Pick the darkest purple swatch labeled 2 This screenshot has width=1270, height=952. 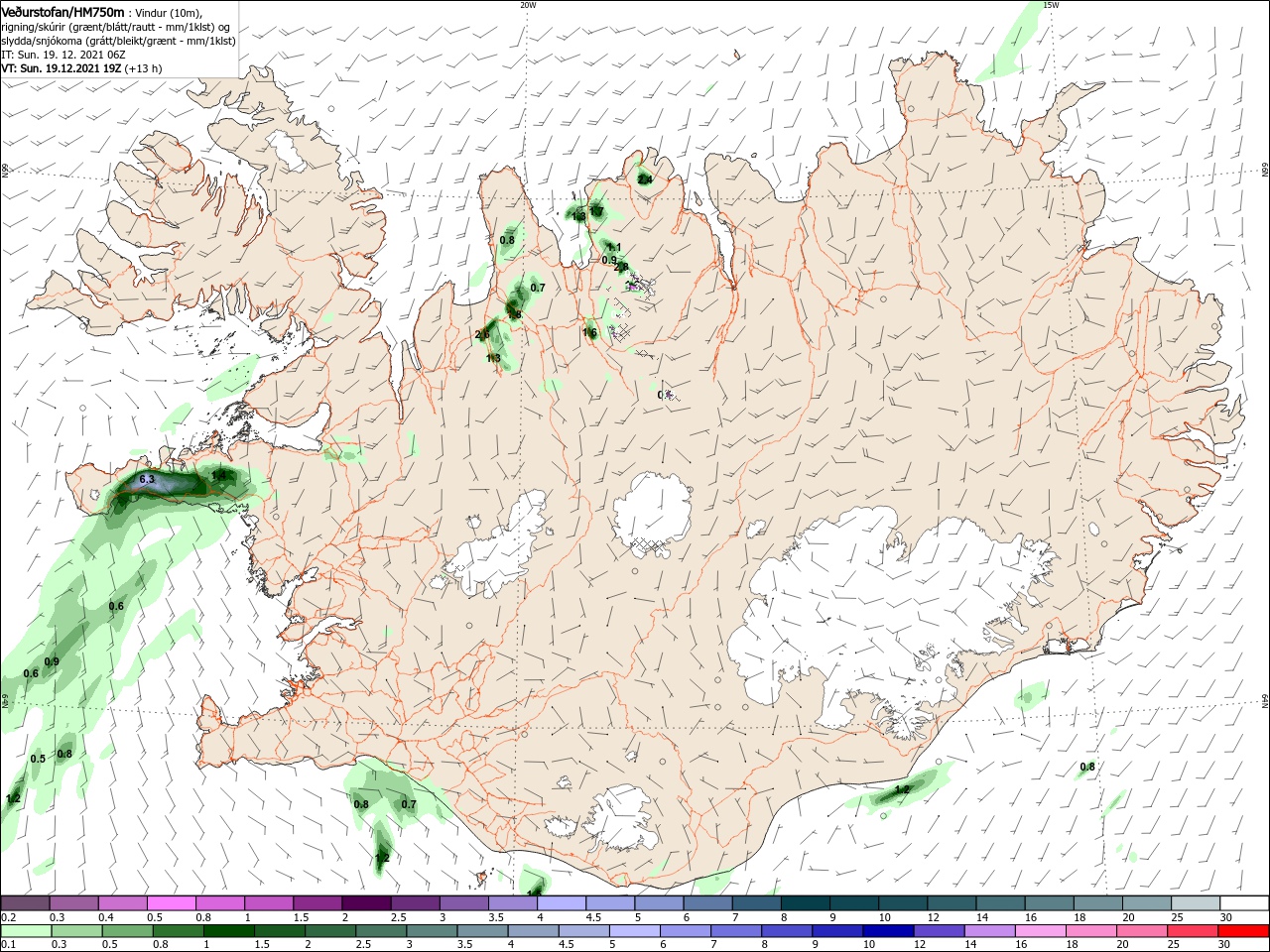point(366,903)
